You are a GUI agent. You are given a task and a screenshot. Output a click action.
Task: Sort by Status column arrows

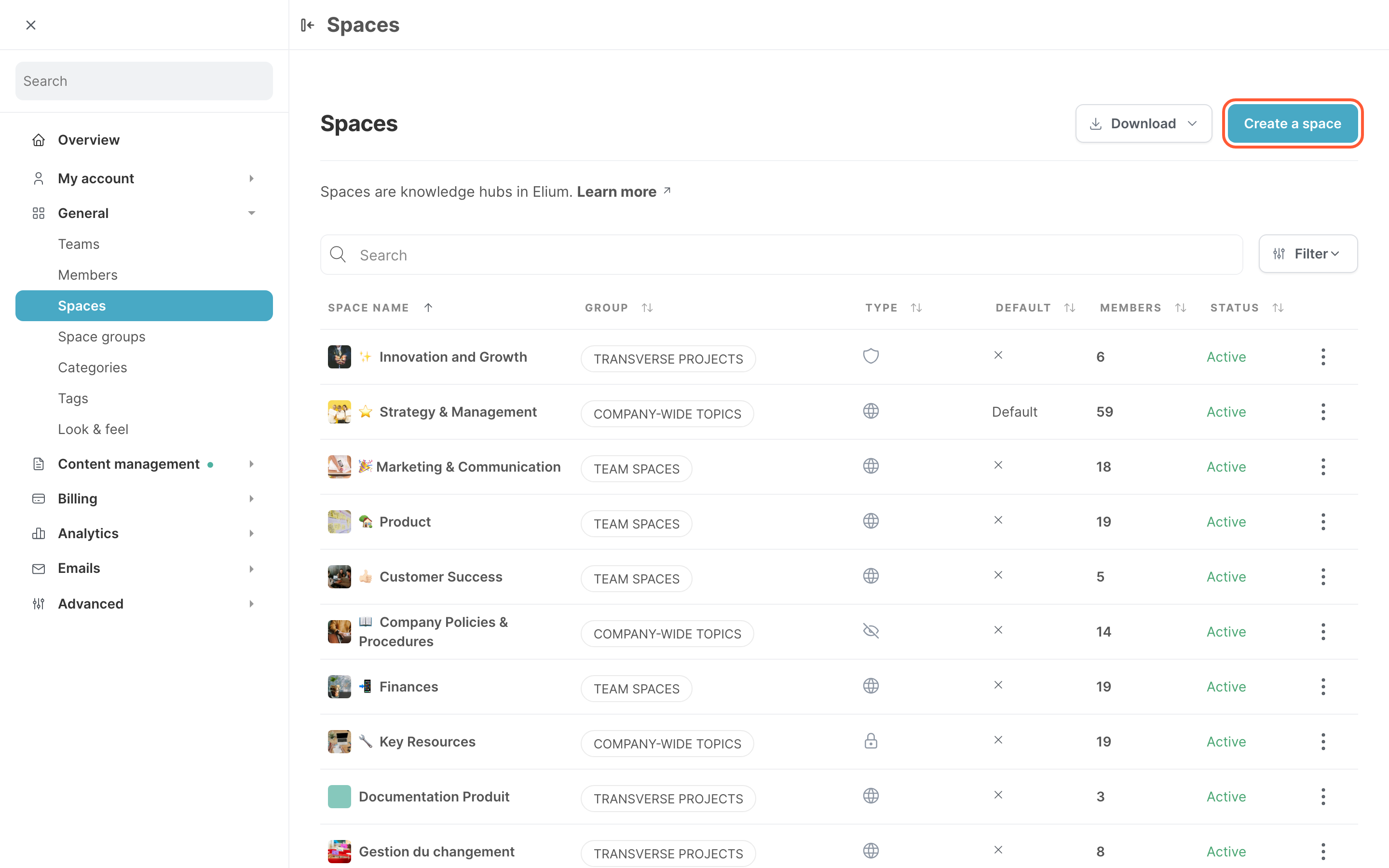coord(1278,308)
